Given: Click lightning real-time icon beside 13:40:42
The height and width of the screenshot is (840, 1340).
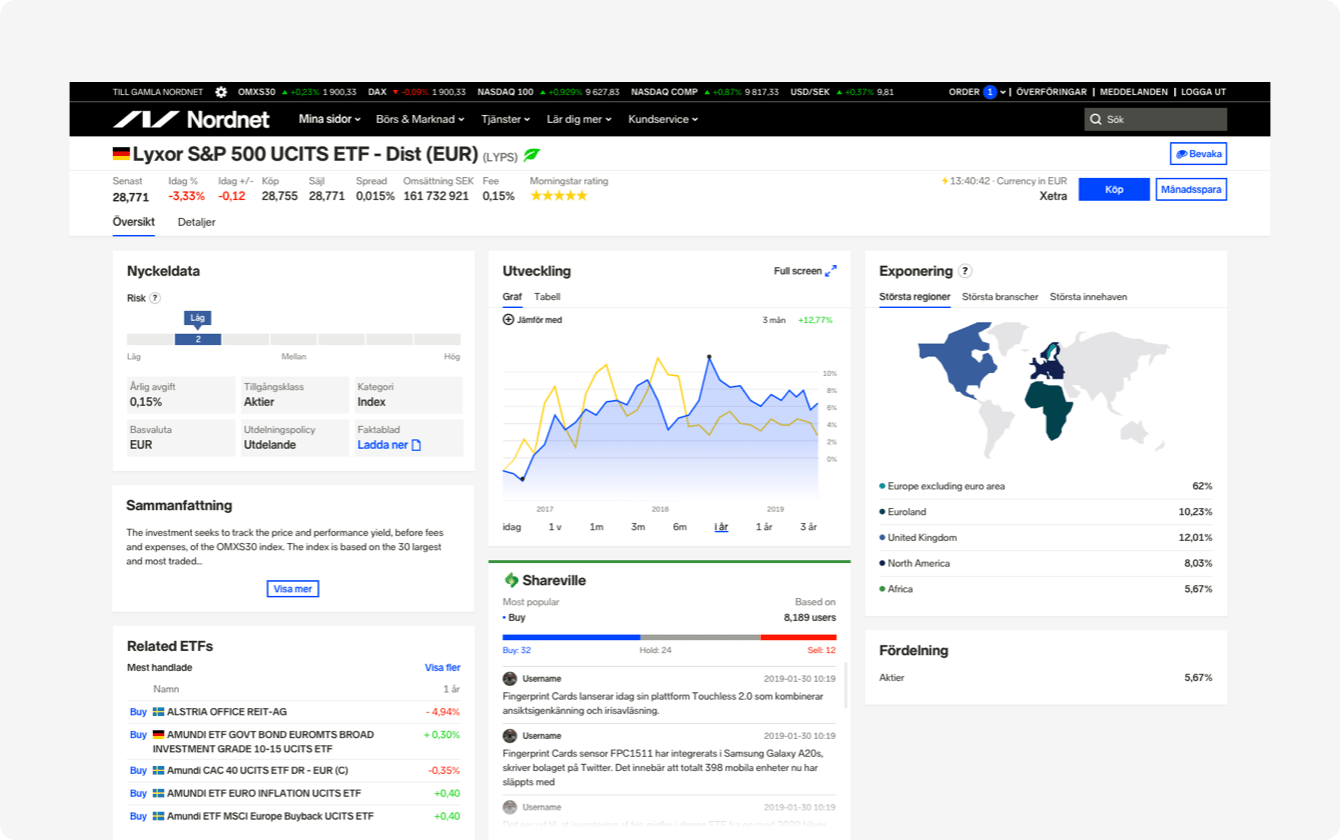Looking at the screenshot, I should click(x=945, y=181).
